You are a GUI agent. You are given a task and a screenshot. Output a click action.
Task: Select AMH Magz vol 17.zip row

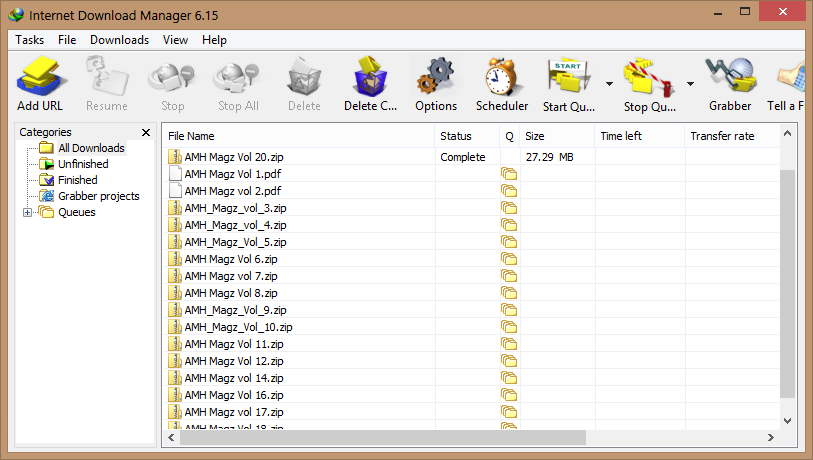pyautogui.click(x=472, y=412)
